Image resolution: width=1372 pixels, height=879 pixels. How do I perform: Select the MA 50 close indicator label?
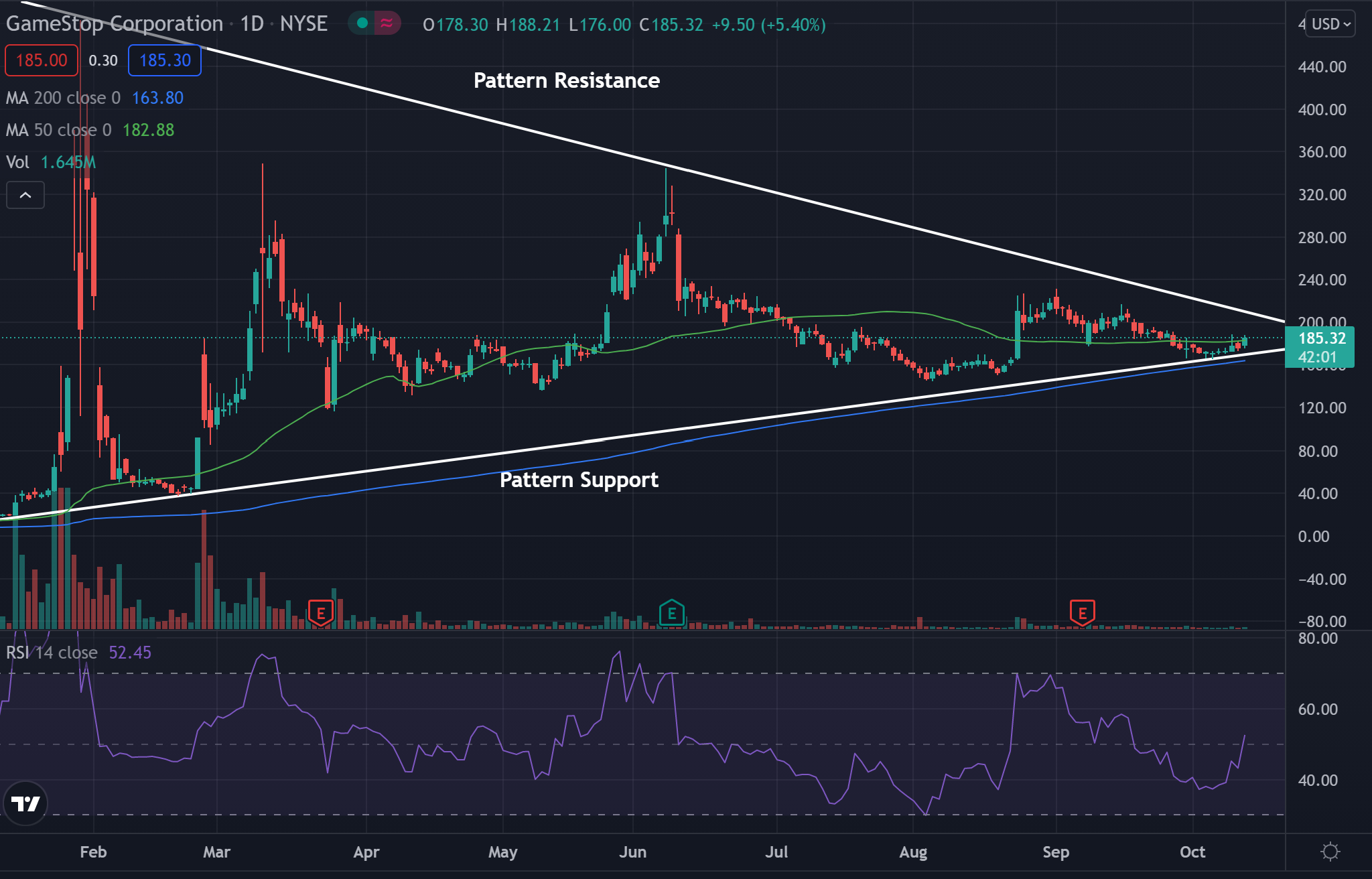tap(59, 130)
